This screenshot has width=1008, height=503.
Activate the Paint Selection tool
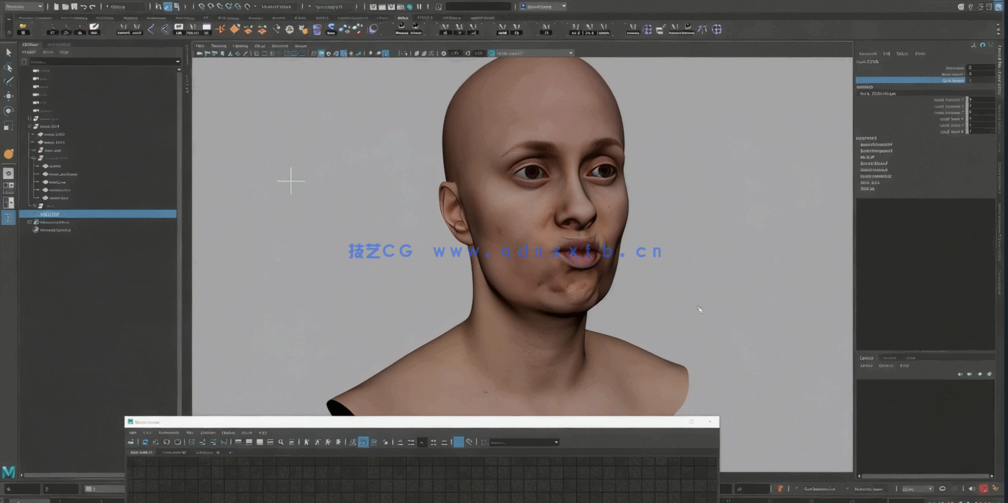(x=8, y=81)
